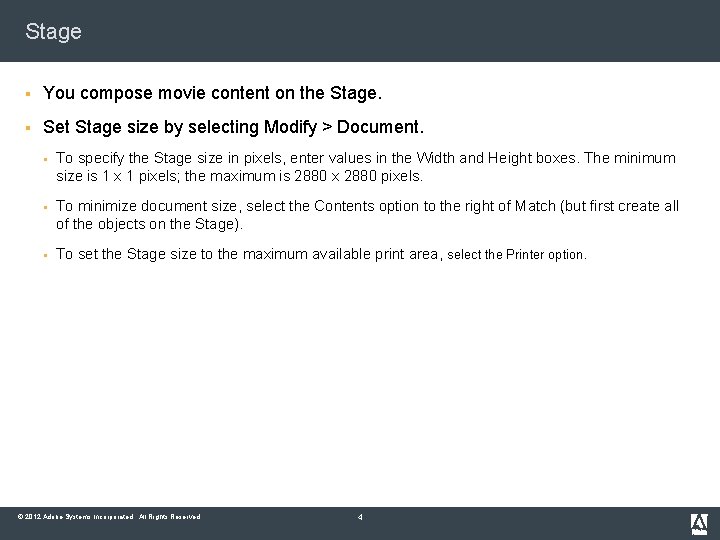Viewport: 720px width, 540px height.
Task: Click the Adobe logo in the footer
Action: [699, 524]
